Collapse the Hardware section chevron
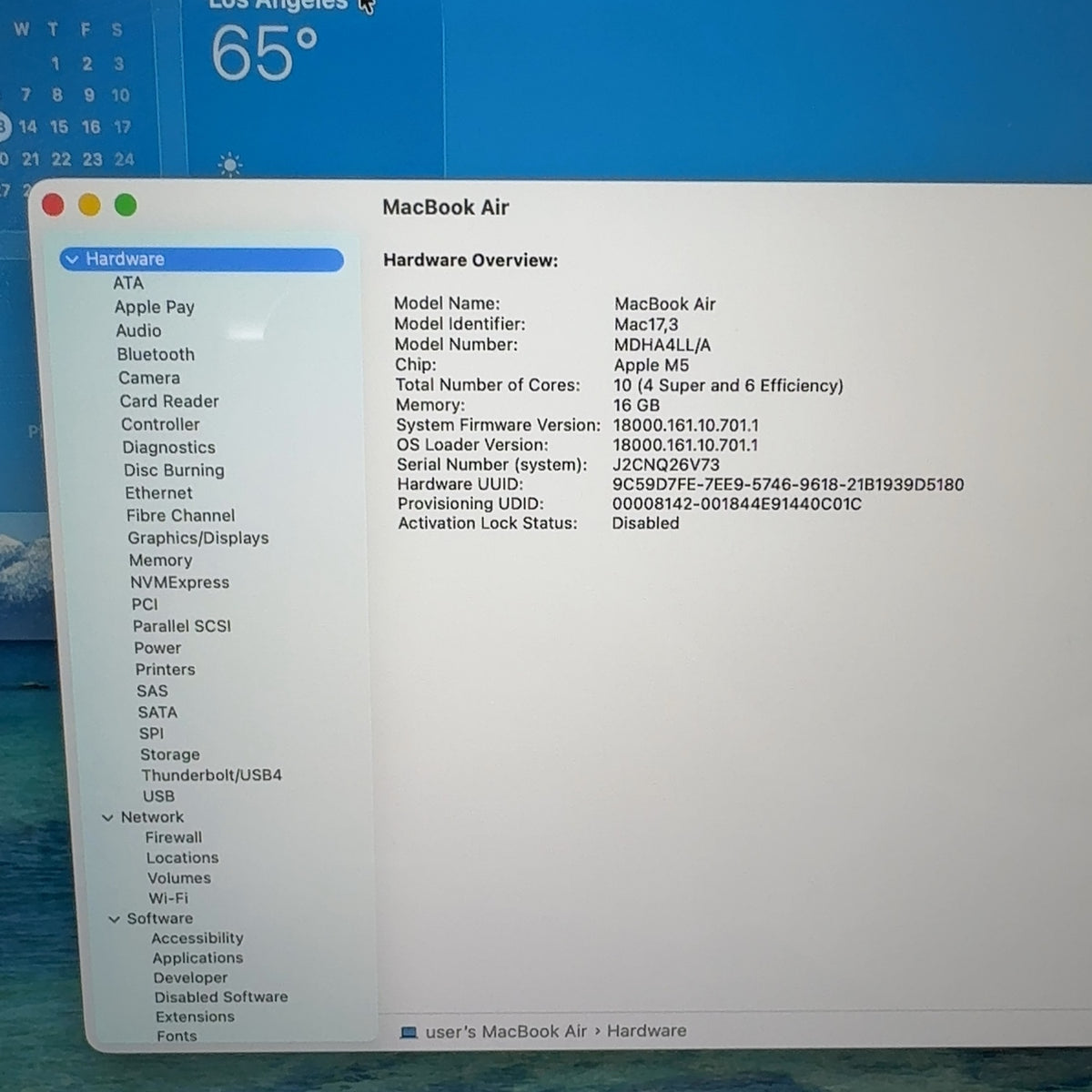This screenshot has width=1092, height=1092. click(x=72, y=259)
